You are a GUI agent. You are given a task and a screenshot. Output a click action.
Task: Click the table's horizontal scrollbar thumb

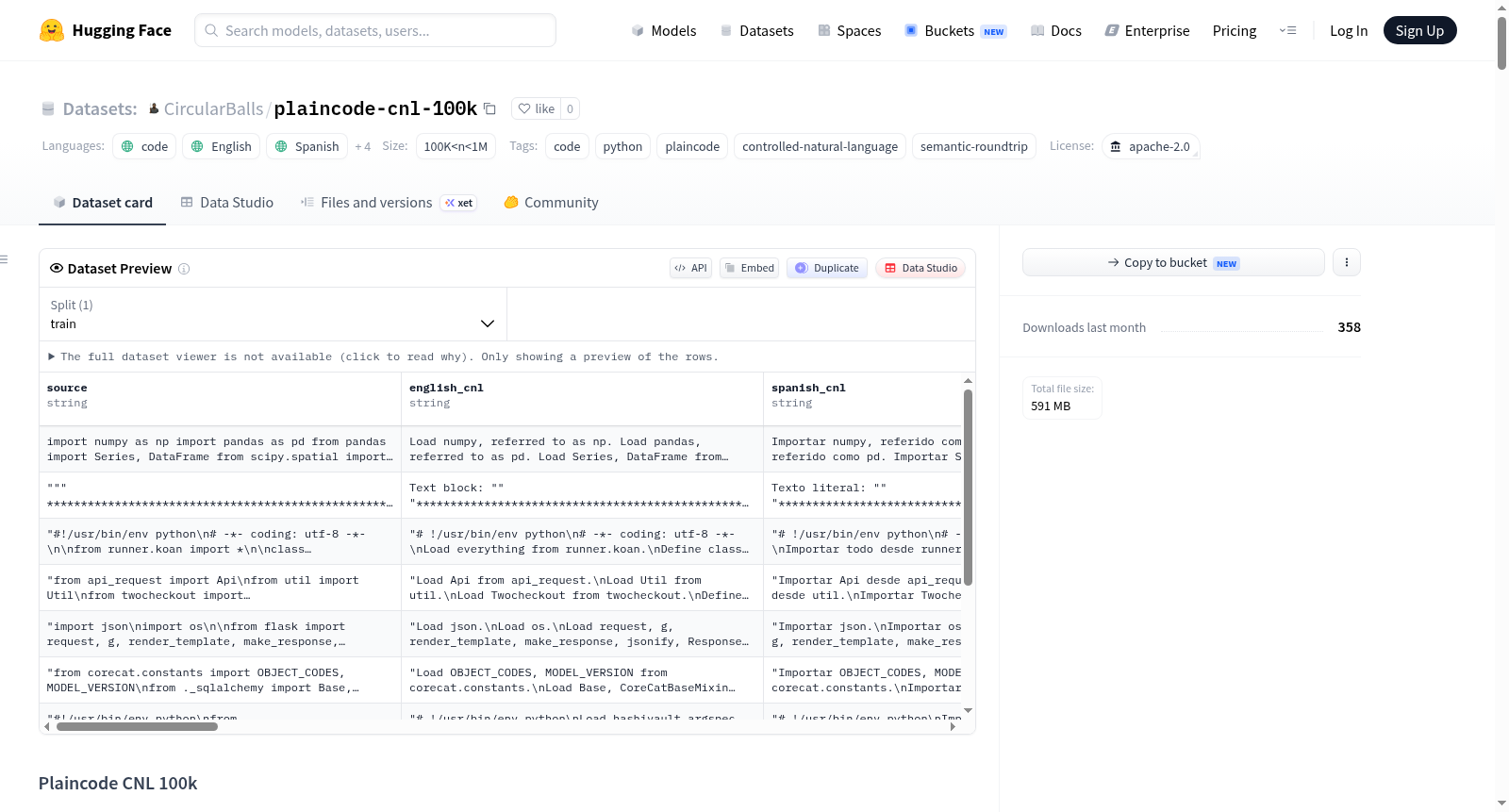tap(137, 727)
